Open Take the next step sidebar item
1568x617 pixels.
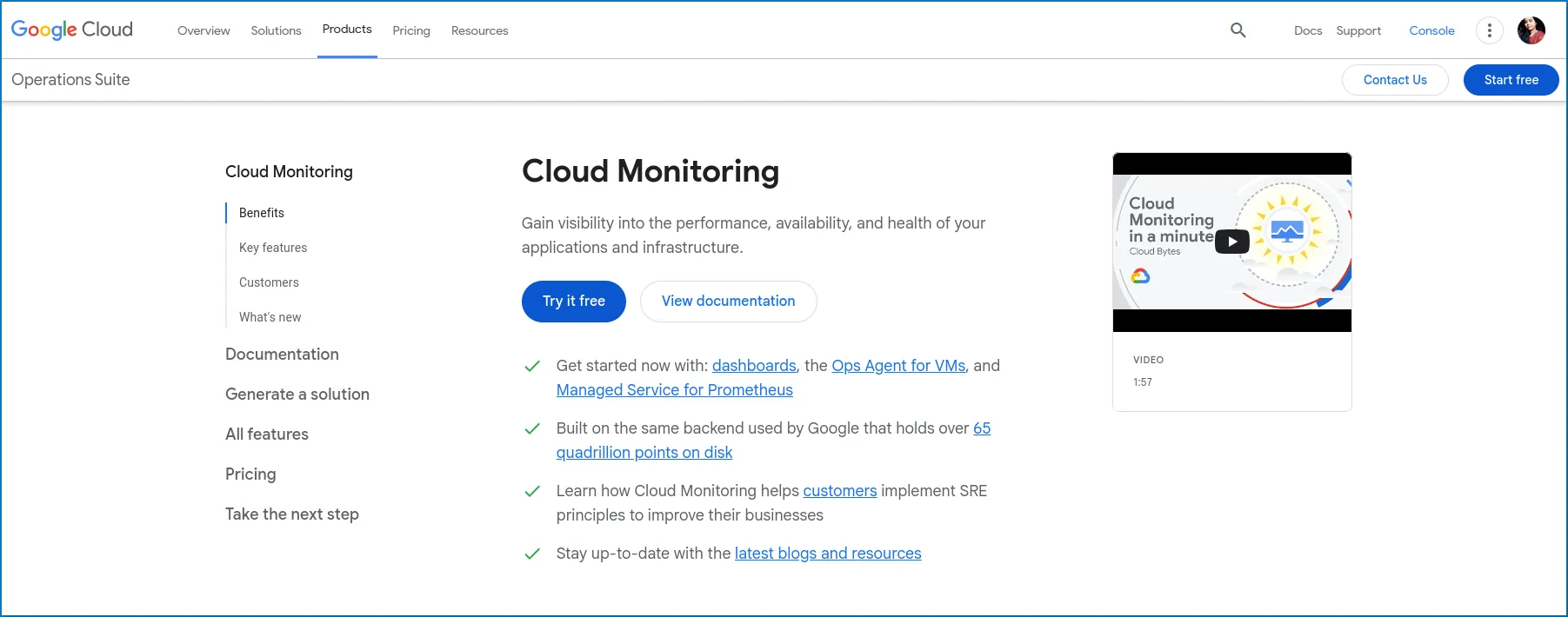point(292,514)
